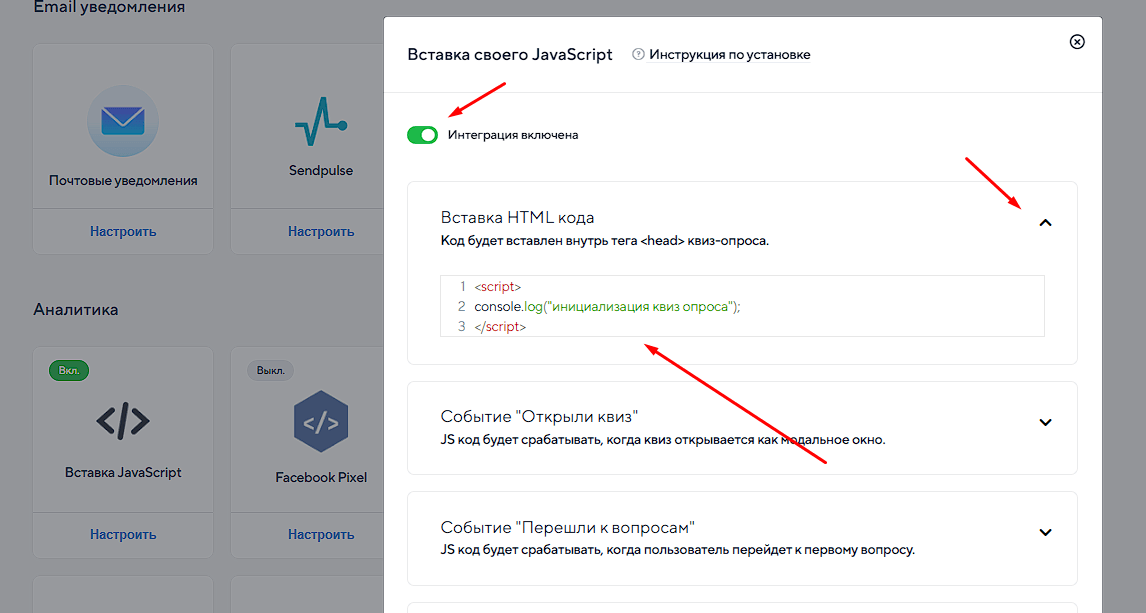This screenshot has height=613, width=1146.
Task: Click the gray Выкл. status badge
Action: [270, 371]
